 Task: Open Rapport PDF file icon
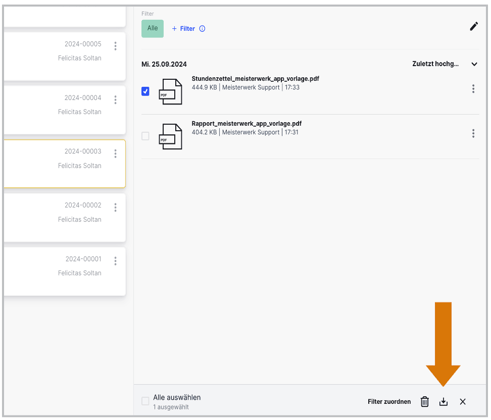coord(171,137)
